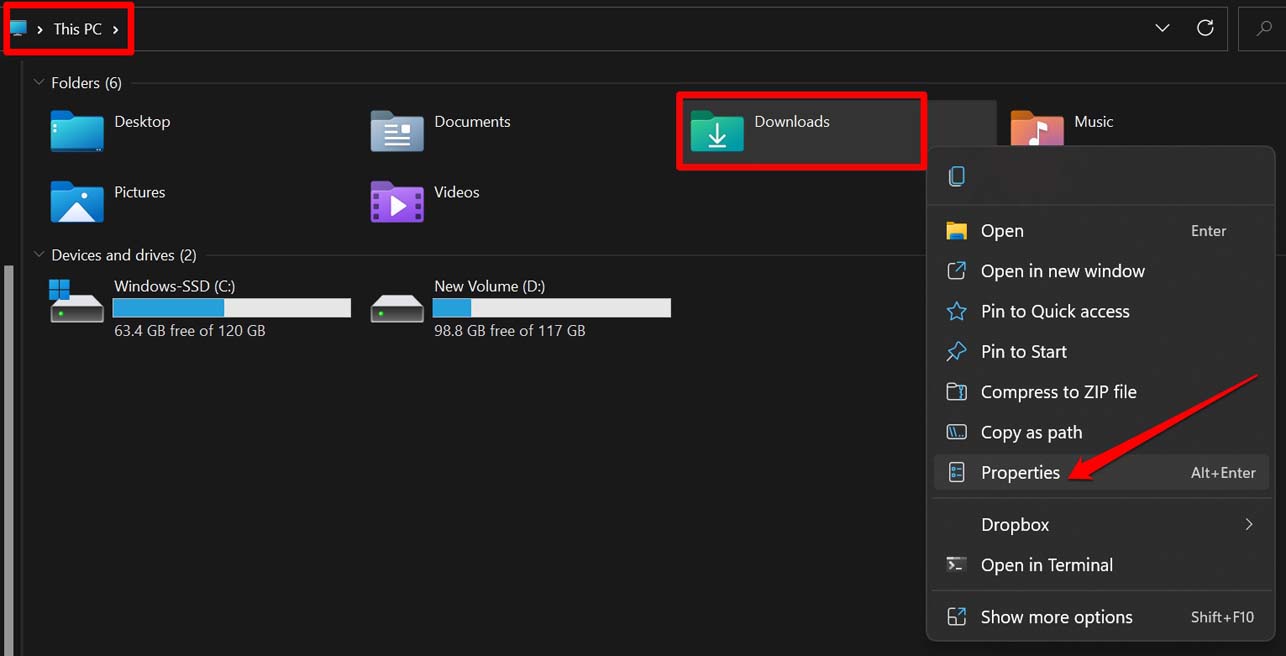
Task: Choose Compress to ZIP file
Action: 1058,392
